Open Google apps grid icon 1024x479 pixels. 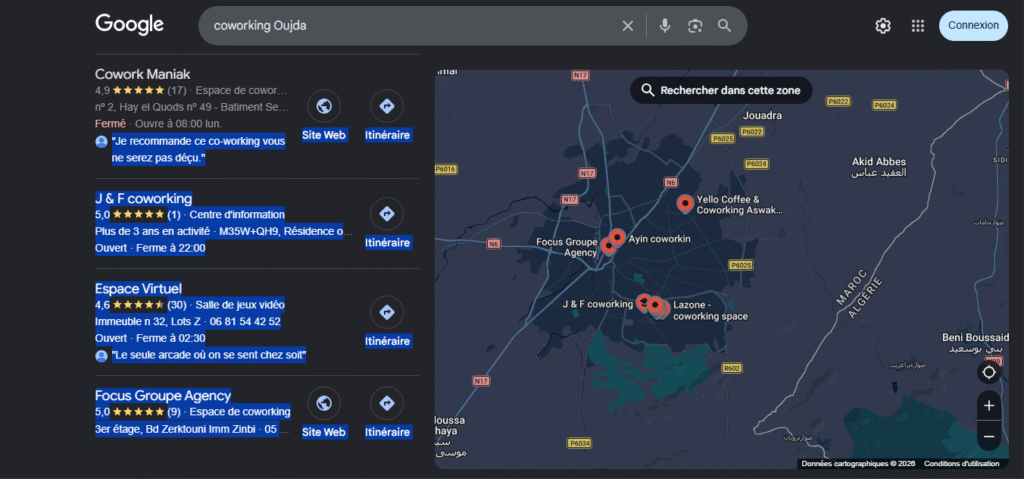(x=918, y=25)
